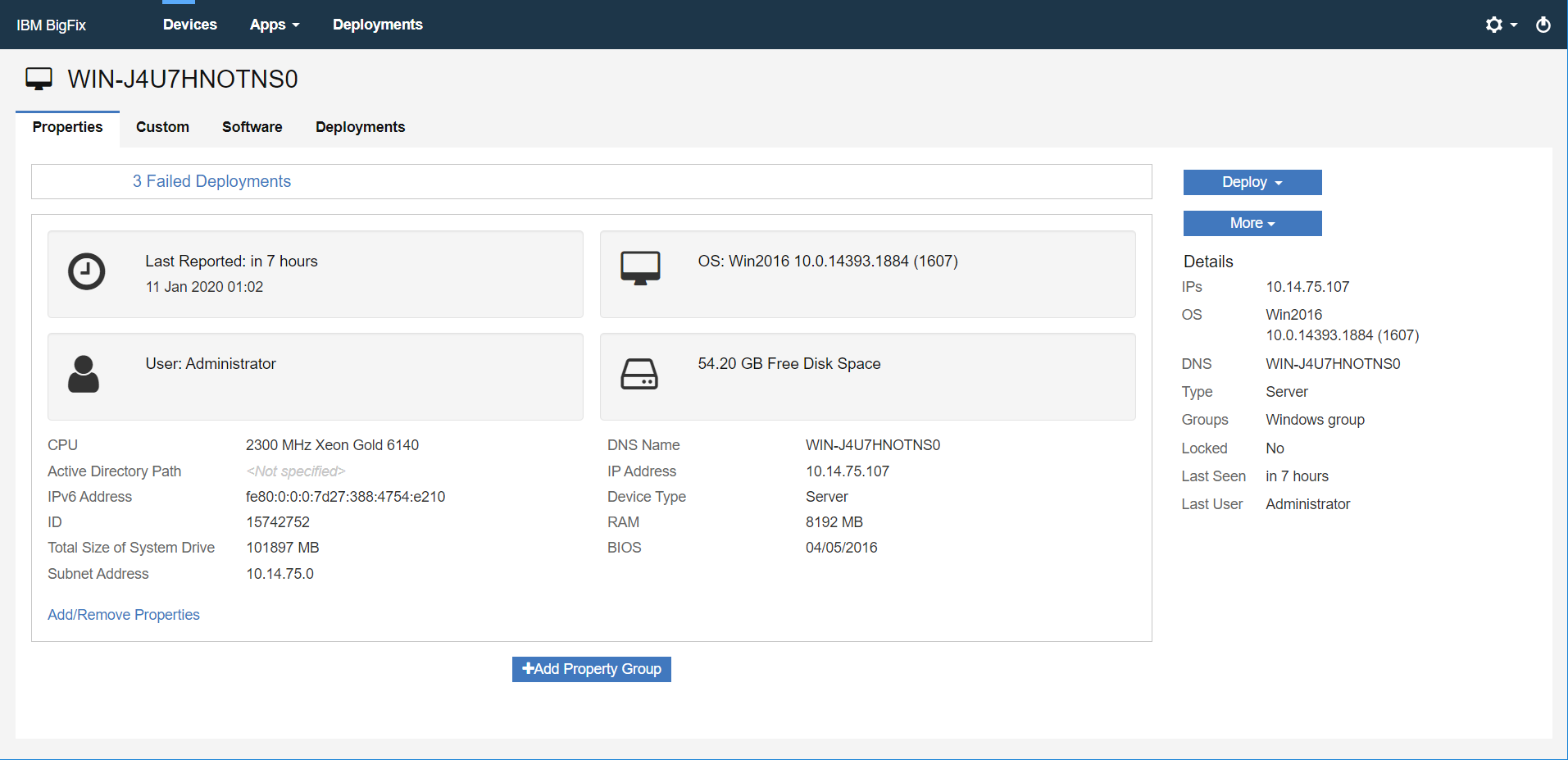Image resolution: width=1568 pixels, height=760 pixels.
Task: Expand the More dropdown button
Action: coord(1252,223)
